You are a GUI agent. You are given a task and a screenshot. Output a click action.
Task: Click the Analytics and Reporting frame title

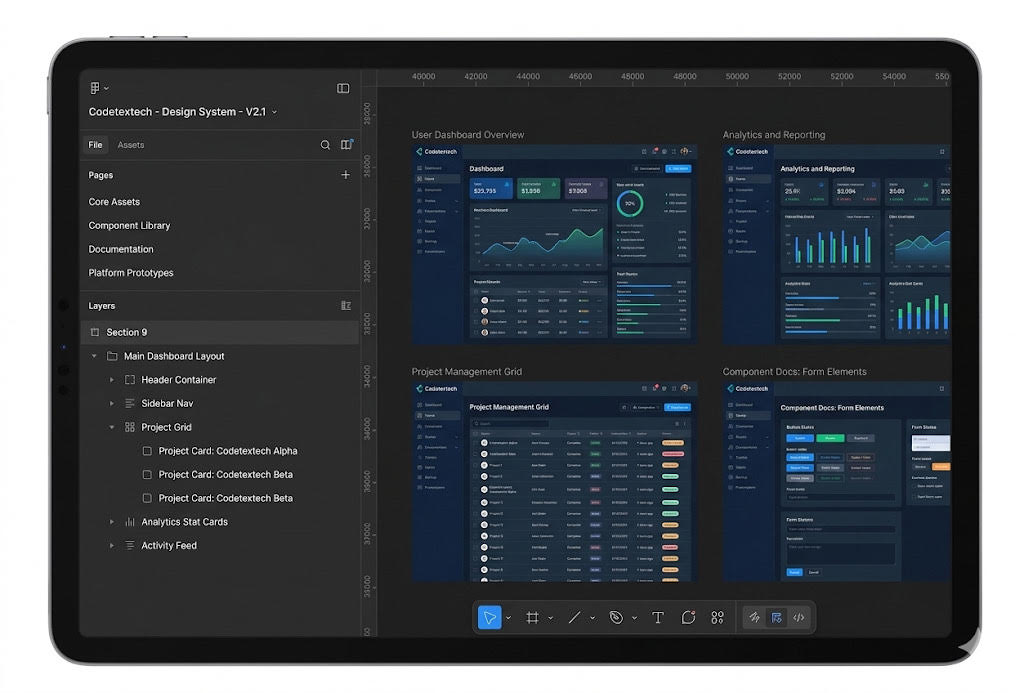tap(774, 135)
